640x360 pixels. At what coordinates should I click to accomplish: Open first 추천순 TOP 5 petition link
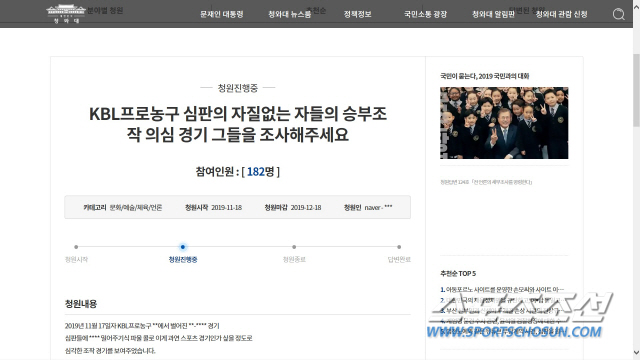pos(502,289)
